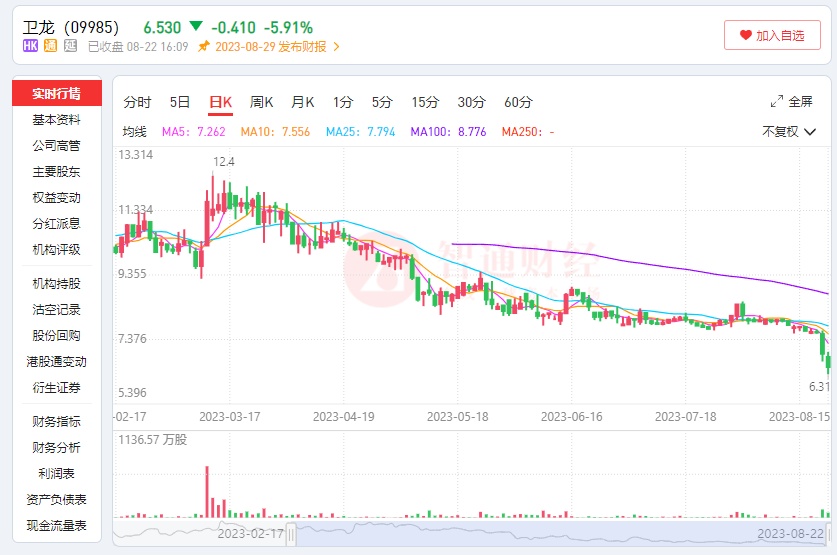Click the MA100: 8.776 legend value
Screen dimensions: 837x555
pyautogui.click(x=448, y=132)
